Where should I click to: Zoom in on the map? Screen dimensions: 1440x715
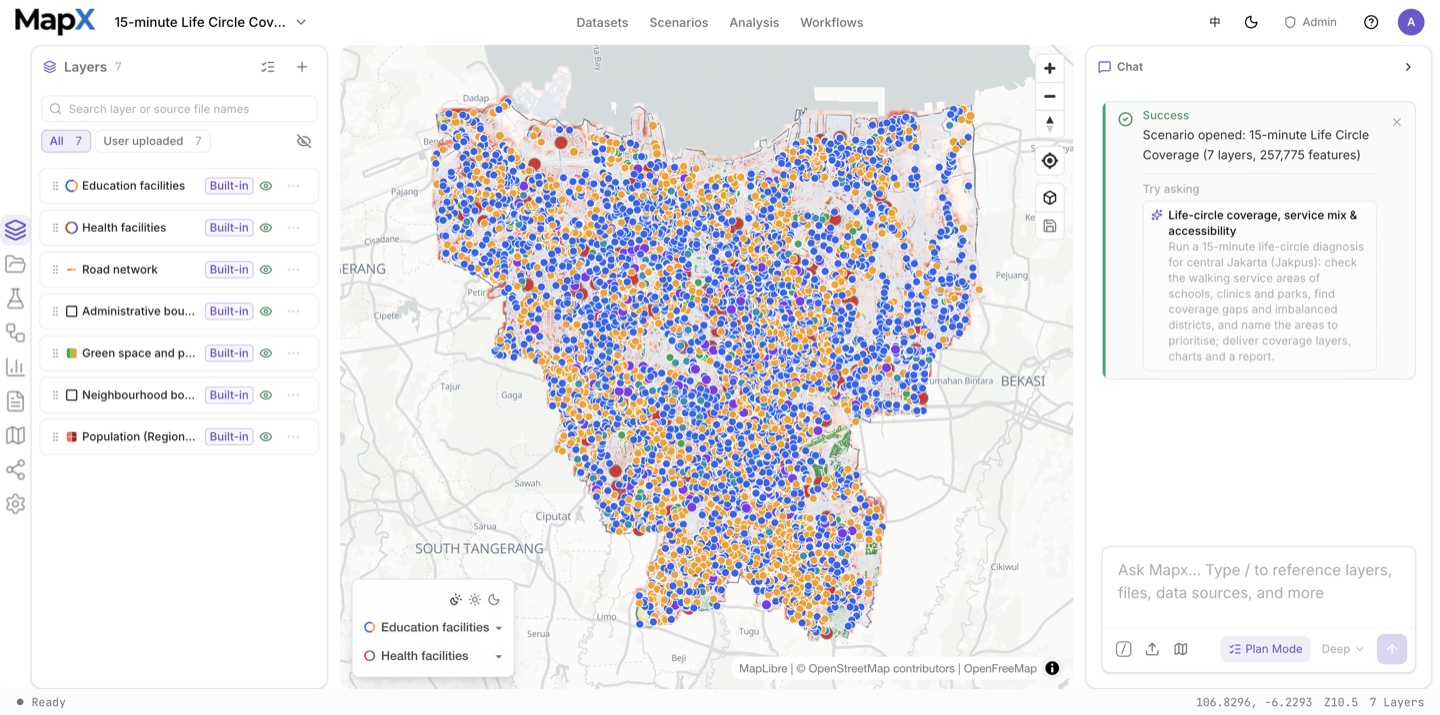tap(1049, 68)
